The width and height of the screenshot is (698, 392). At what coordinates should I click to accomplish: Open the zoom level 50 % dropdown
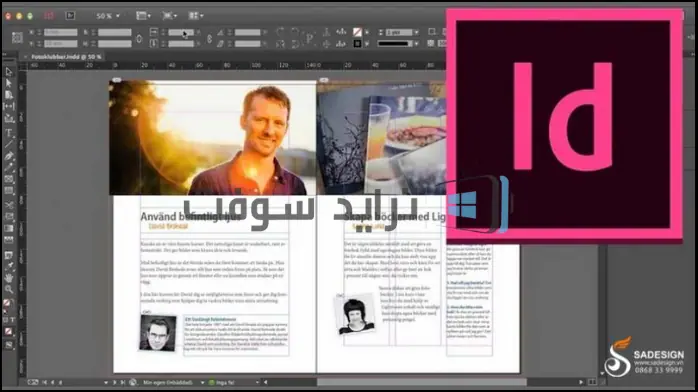click(108, 16)
